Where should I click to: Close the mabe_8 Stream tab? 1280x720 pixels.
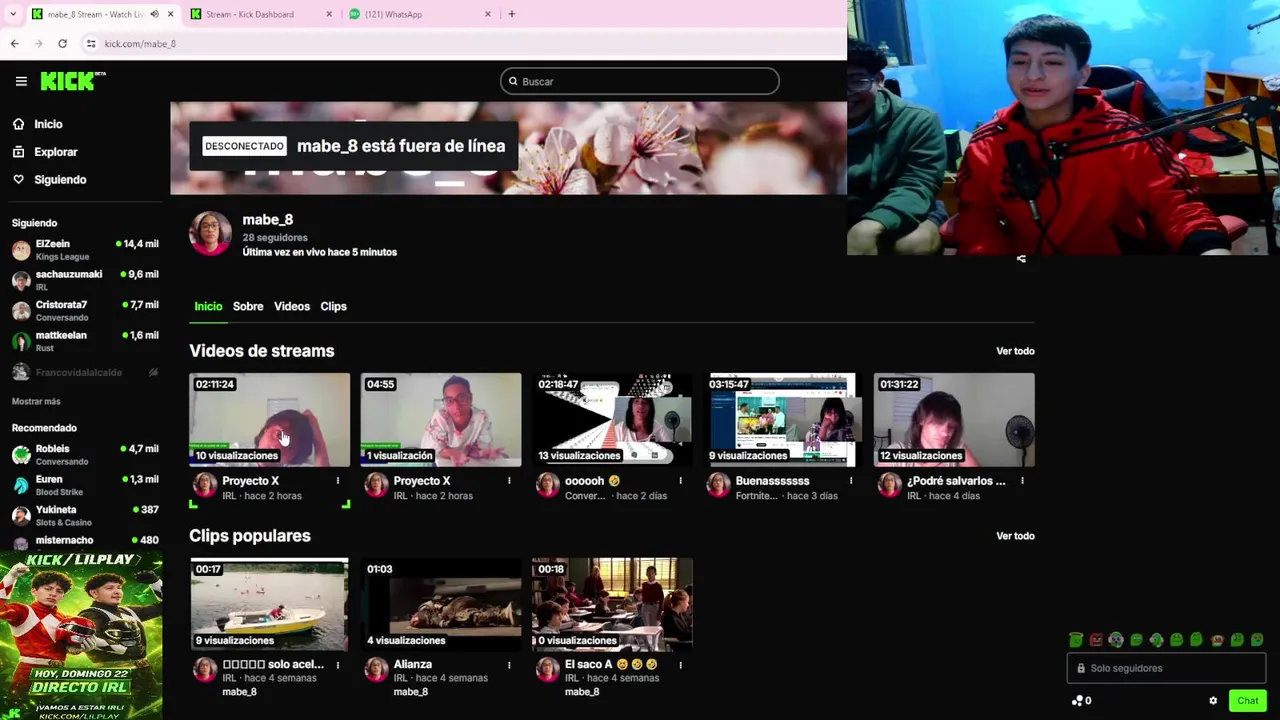(x=170, y=14)
